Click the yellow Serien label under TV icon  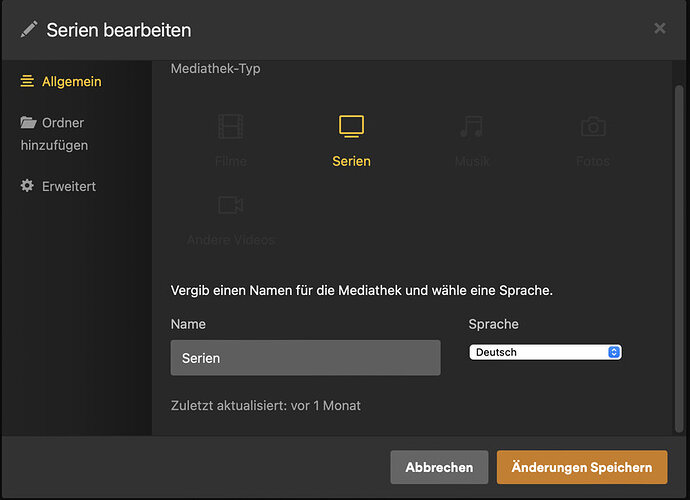pyautogui.click(x=351, y=161)
